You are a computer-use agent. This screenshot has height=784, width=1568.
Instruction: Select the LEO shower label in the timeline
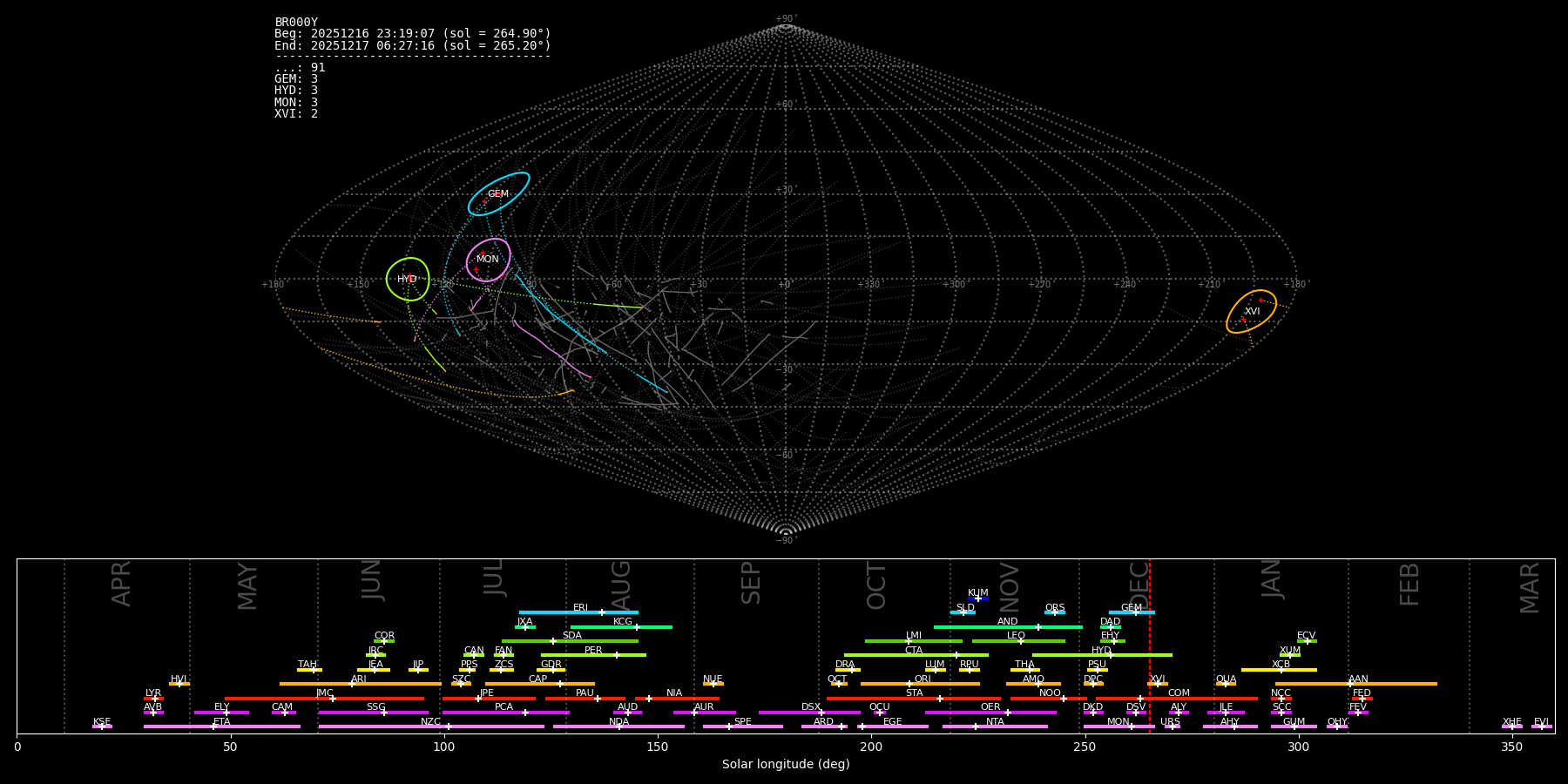1016,636
